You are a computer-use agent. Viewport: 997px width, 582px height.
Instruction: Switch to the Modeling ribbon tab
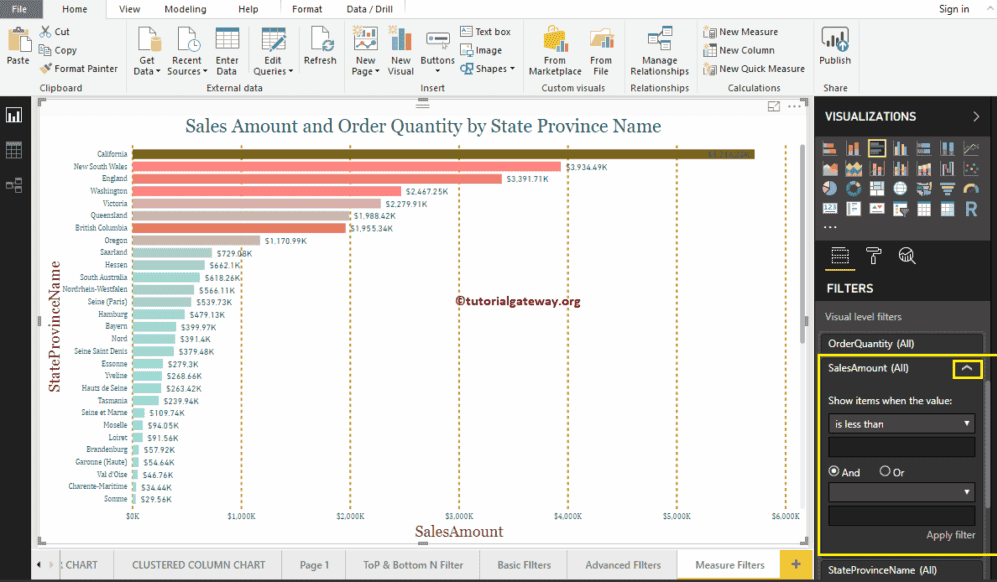click(x=185, y=9)
